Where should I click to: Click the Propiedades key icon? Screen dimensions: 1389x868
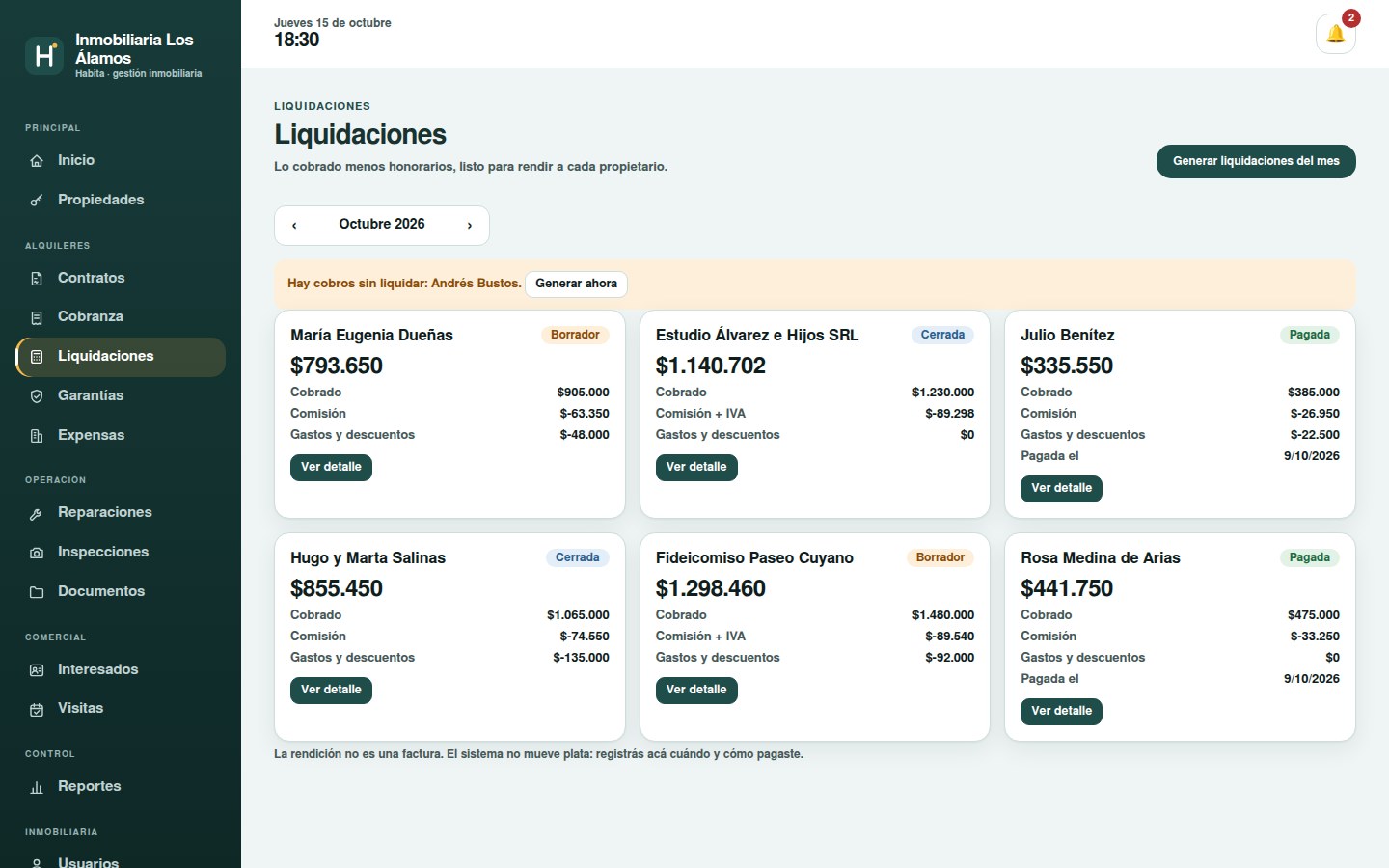pos(37,201)
